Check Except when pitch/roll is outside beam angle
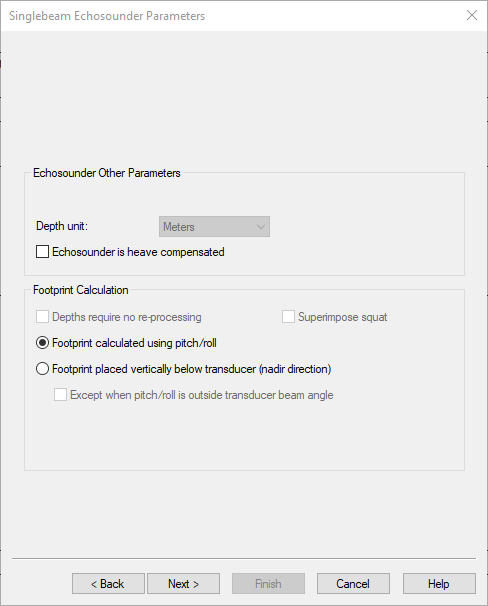The height and width of the screenshot is (606, 488). pos(60,395)
